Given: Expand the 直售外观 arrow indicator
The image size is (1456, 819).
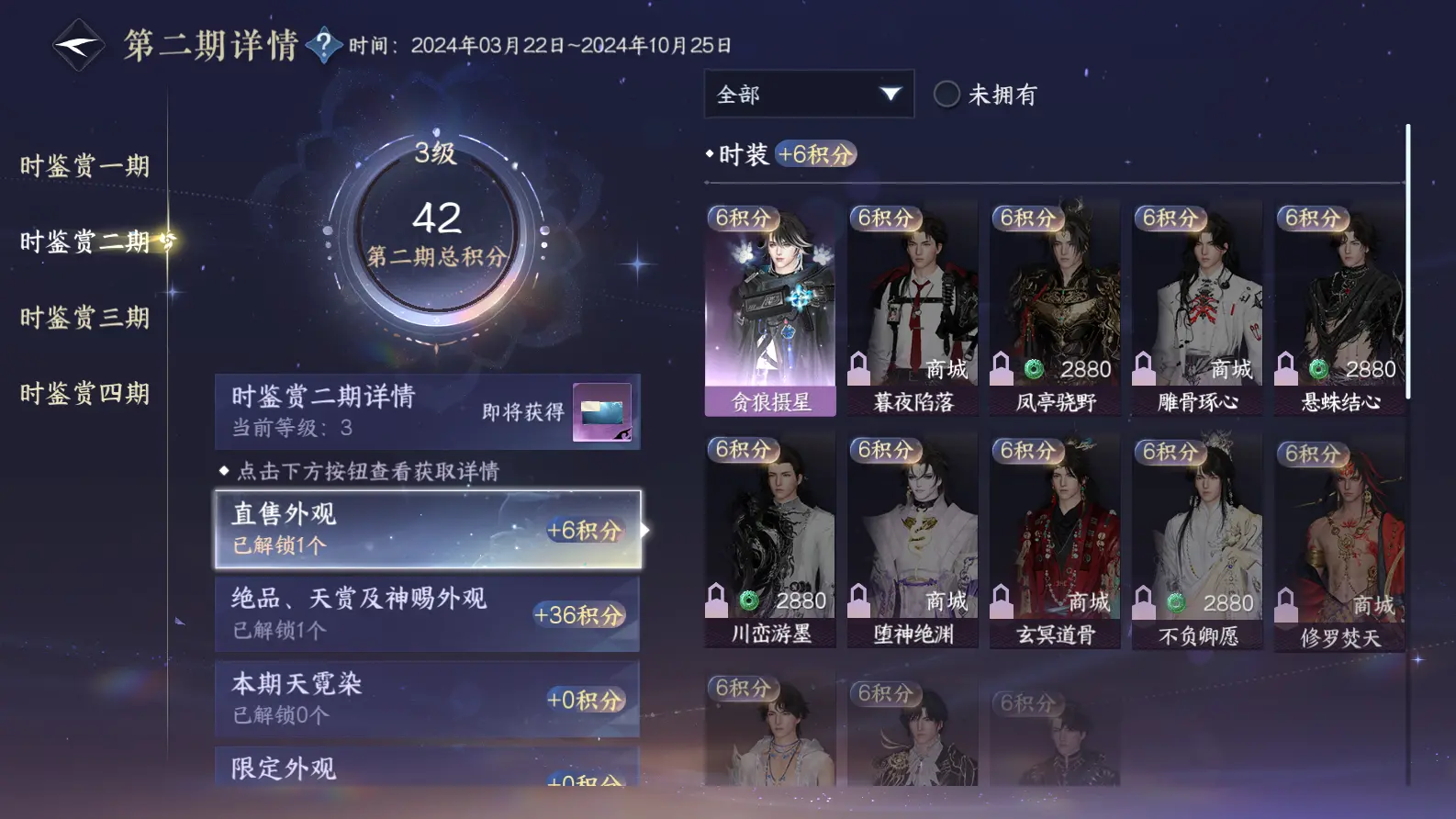Looking at the screenshot, I should point(645,530).
